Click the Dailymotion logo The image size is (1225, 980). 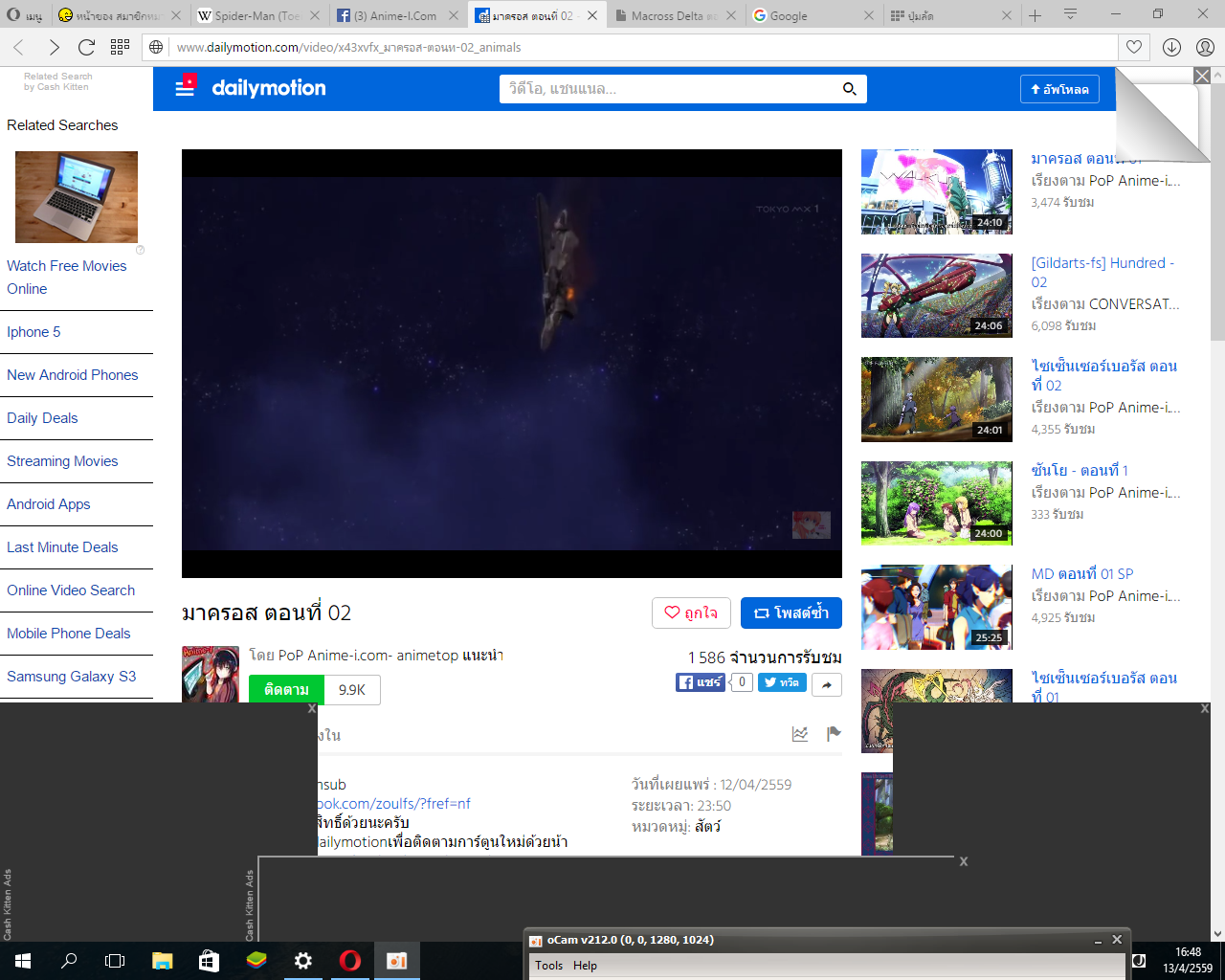coord(269,88)
